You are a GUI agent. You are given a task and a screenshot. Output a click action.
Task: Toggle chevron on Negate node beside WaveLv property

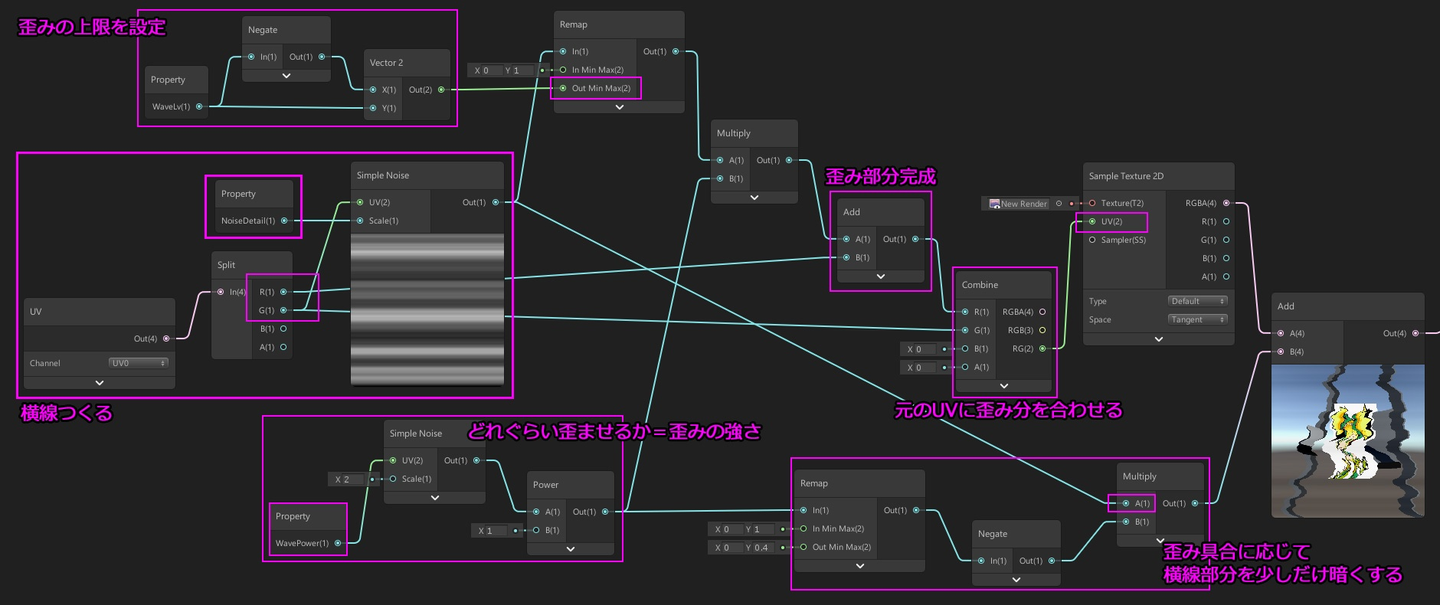[286, 75]
